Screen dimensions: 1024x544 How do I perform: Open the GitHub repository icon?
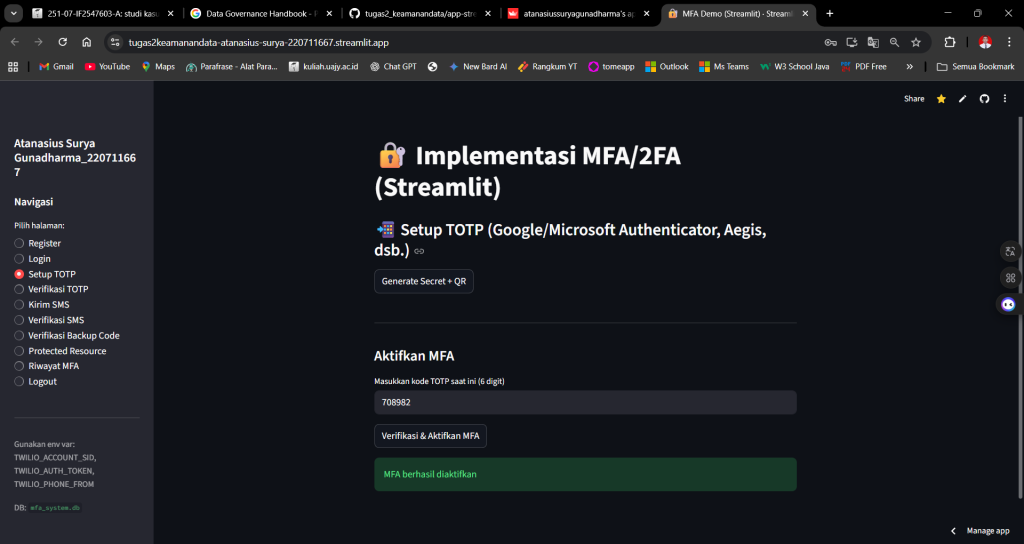(x=984, y=99)
